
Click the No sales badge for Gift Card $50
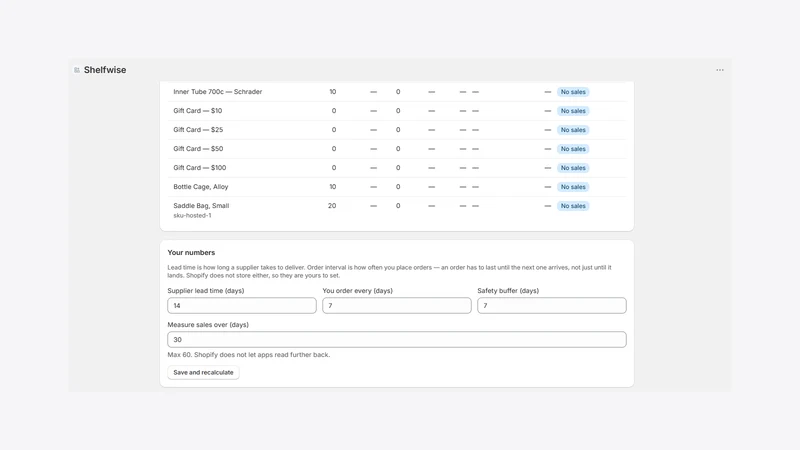(x=573, y=149)
